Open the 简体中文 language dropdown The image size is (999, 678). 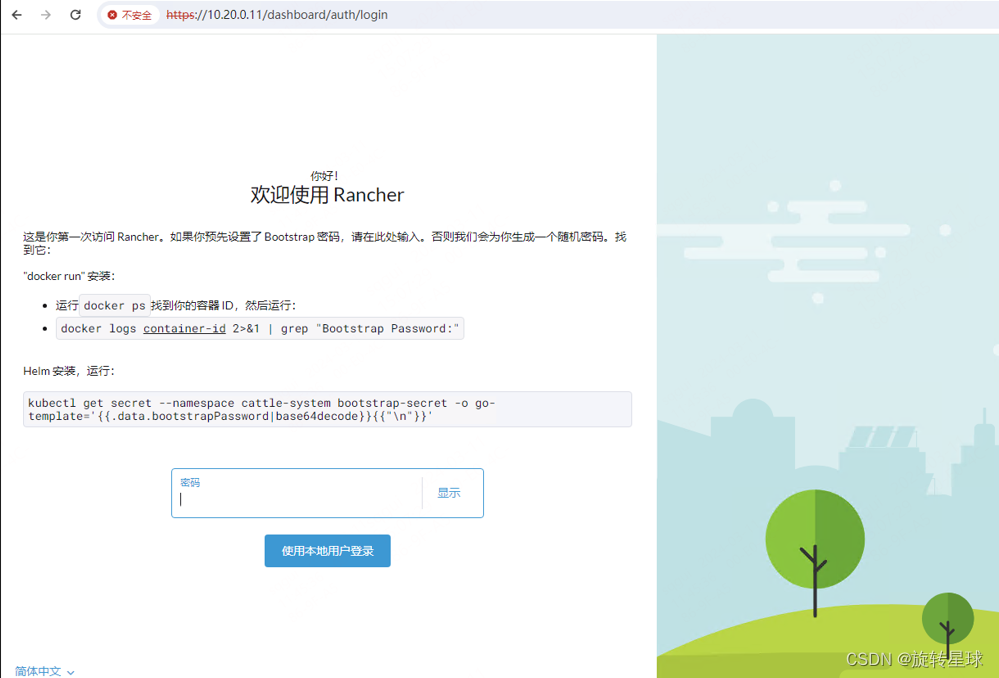pyautogui.click(x=37, y=670)
